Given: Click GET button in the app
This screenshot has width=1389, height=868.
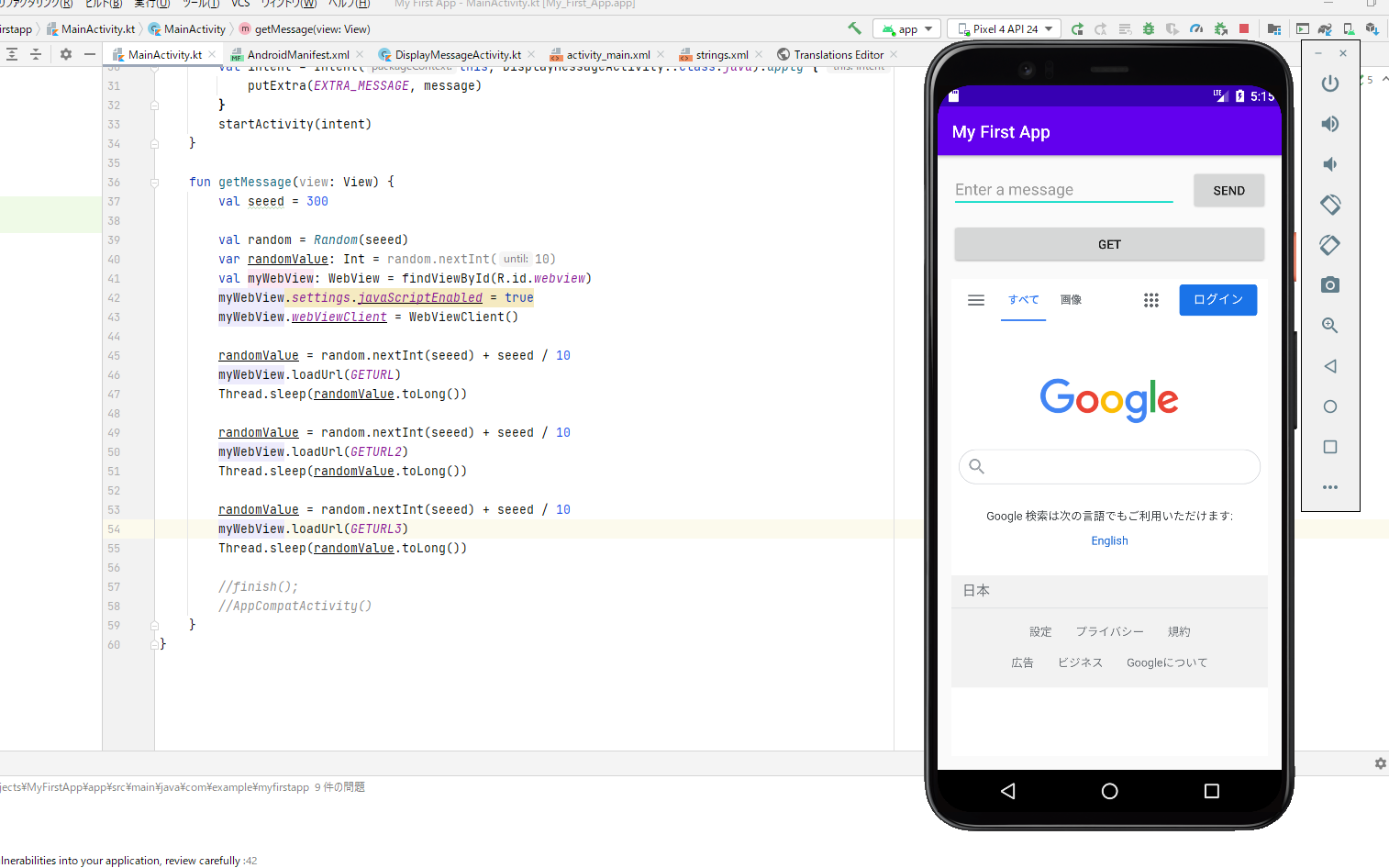Looking at the screenshot, I should click(1109, 244).
